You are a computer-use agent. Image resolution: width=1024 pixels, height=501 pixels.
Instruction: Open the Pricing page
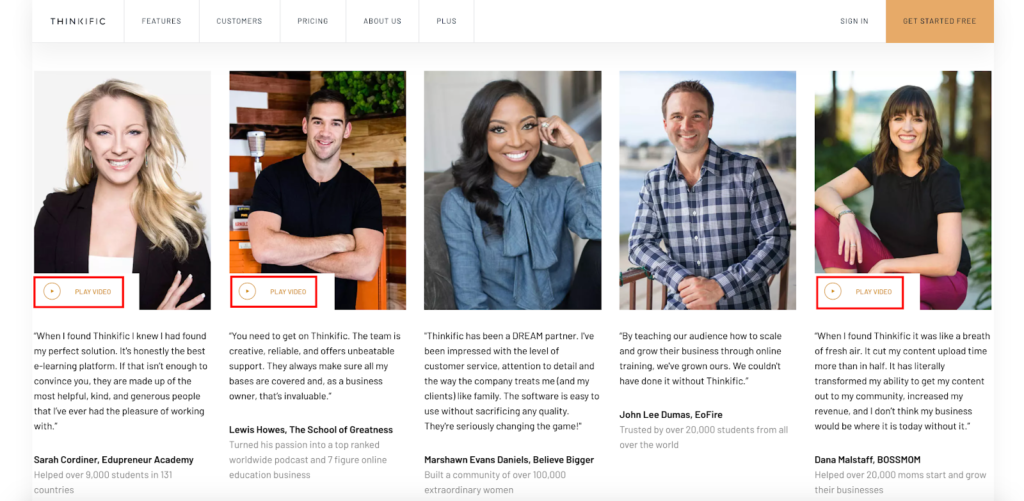click(x=313, y=21)
